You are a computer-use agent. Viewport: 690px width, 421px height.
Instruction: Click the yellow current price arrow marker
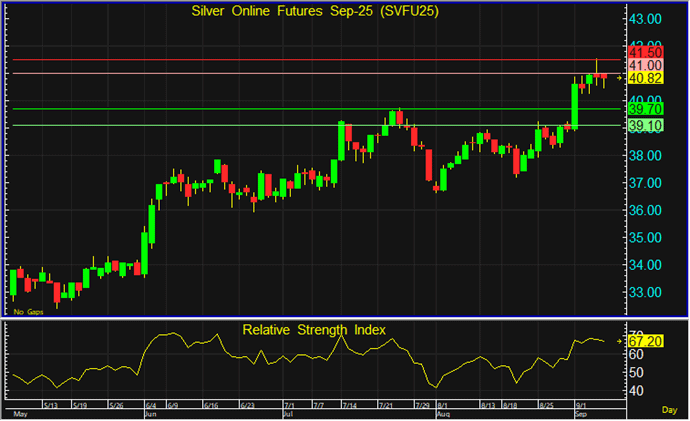click(x=620, y=77)
